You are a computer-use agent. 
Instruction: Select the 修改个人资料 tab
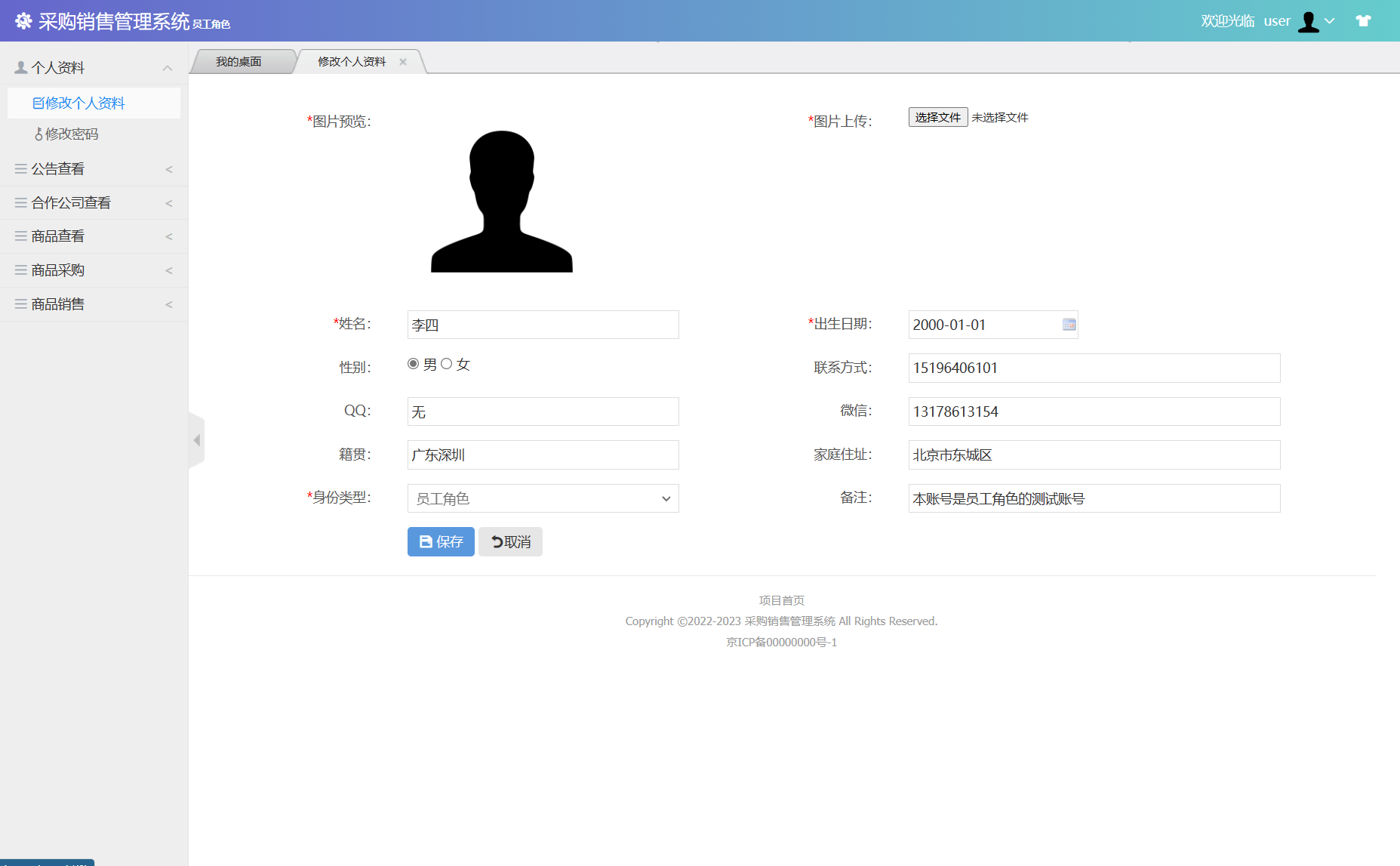coord(351,61)
